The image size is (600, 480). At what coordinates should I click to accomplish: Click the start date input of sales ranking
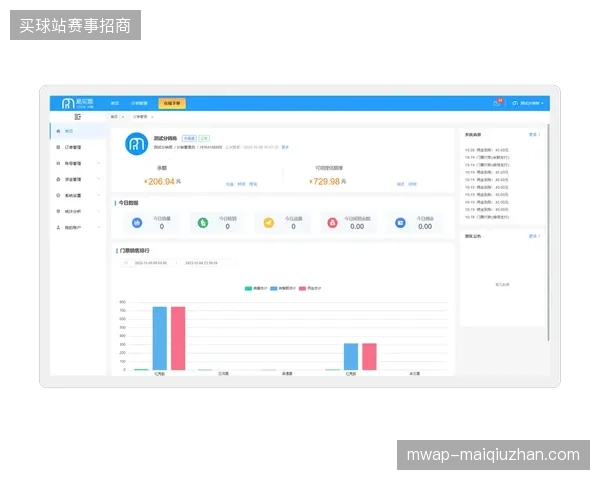coord(151,263)
